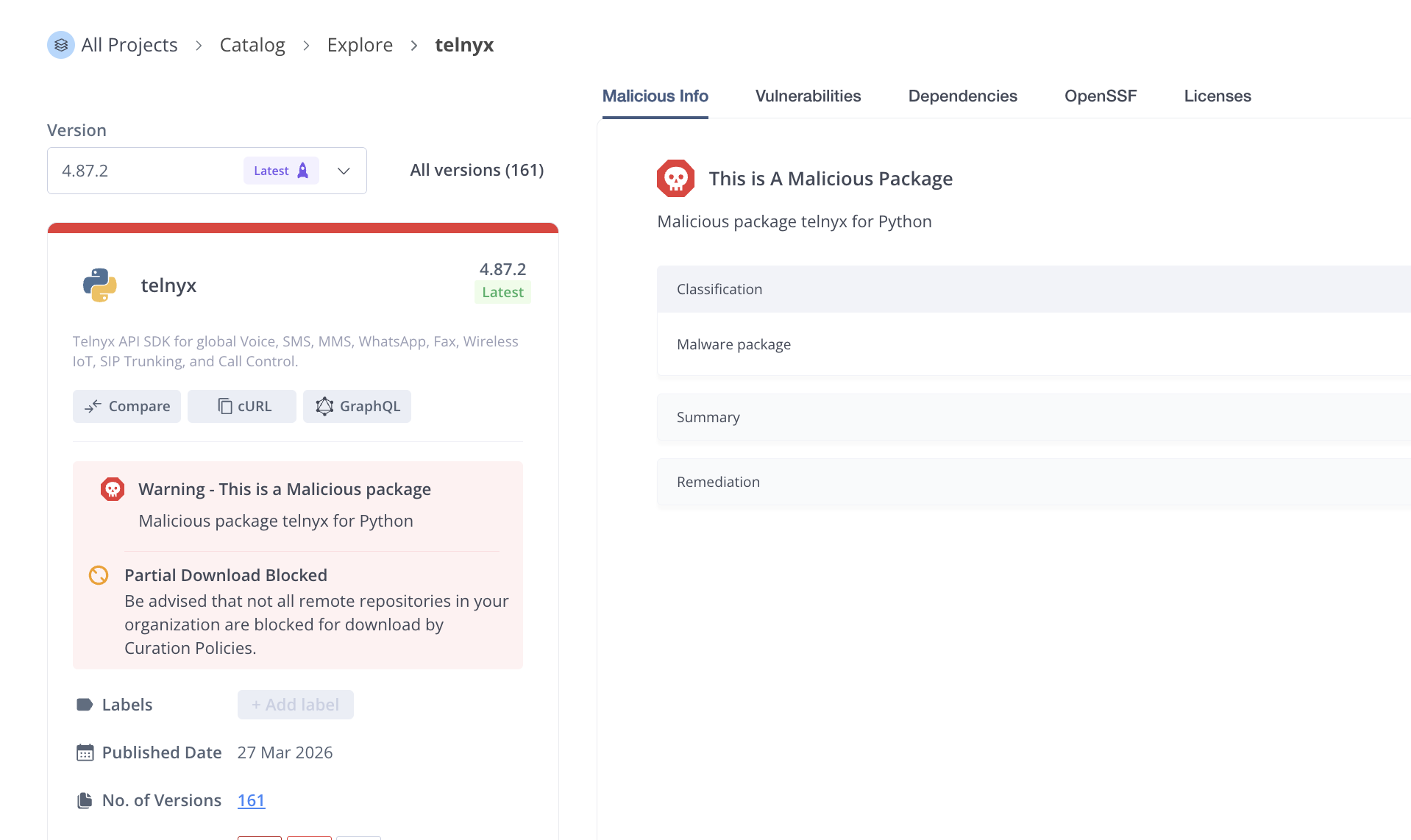Click the skull icon in the warning box
Viewport: 1411px width, 840px height.
point(113,489)
